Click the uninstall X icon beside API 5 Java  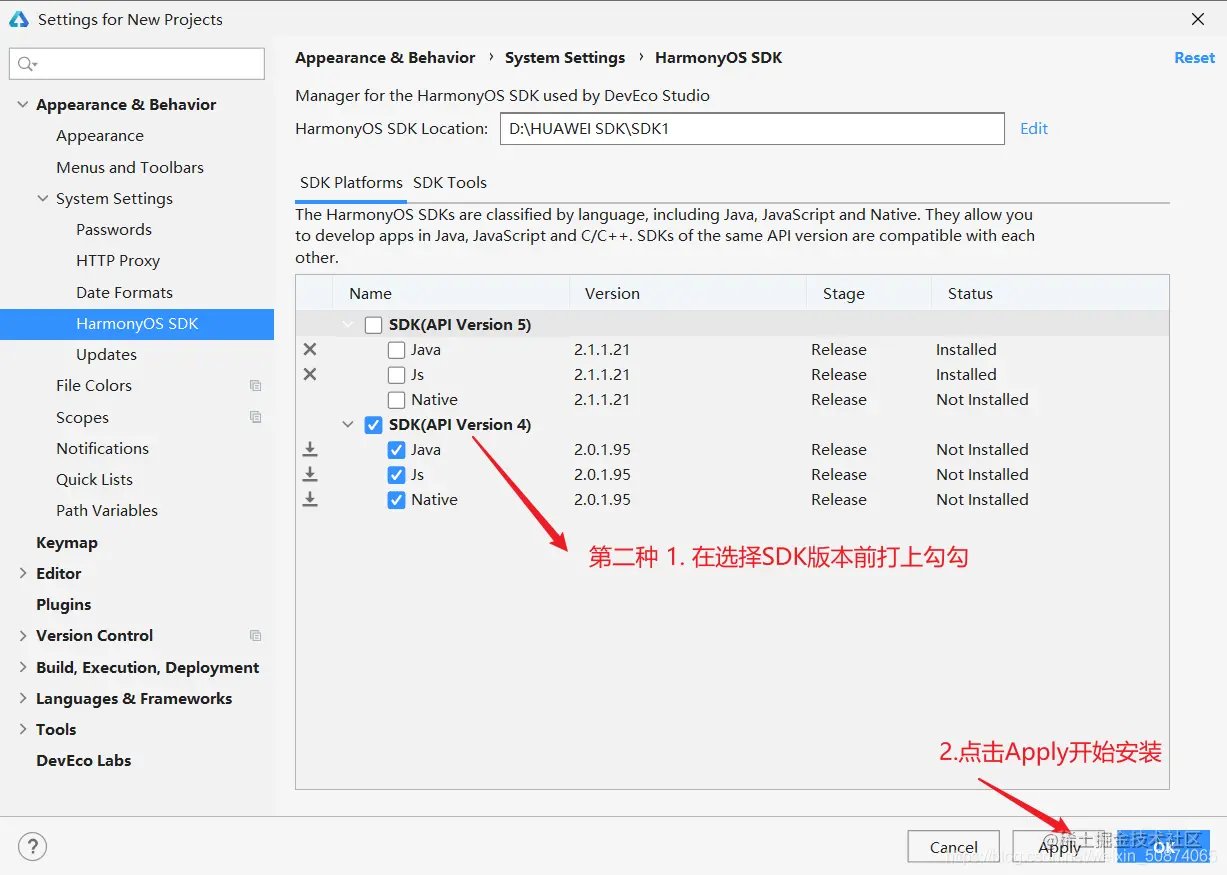tap(310, 349)
